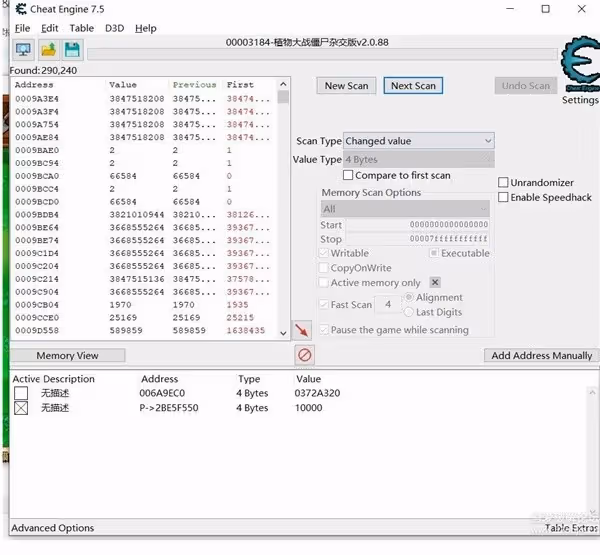Toggle the Executable checkbox
The image size is (600, 555).
tap(434, 253)
